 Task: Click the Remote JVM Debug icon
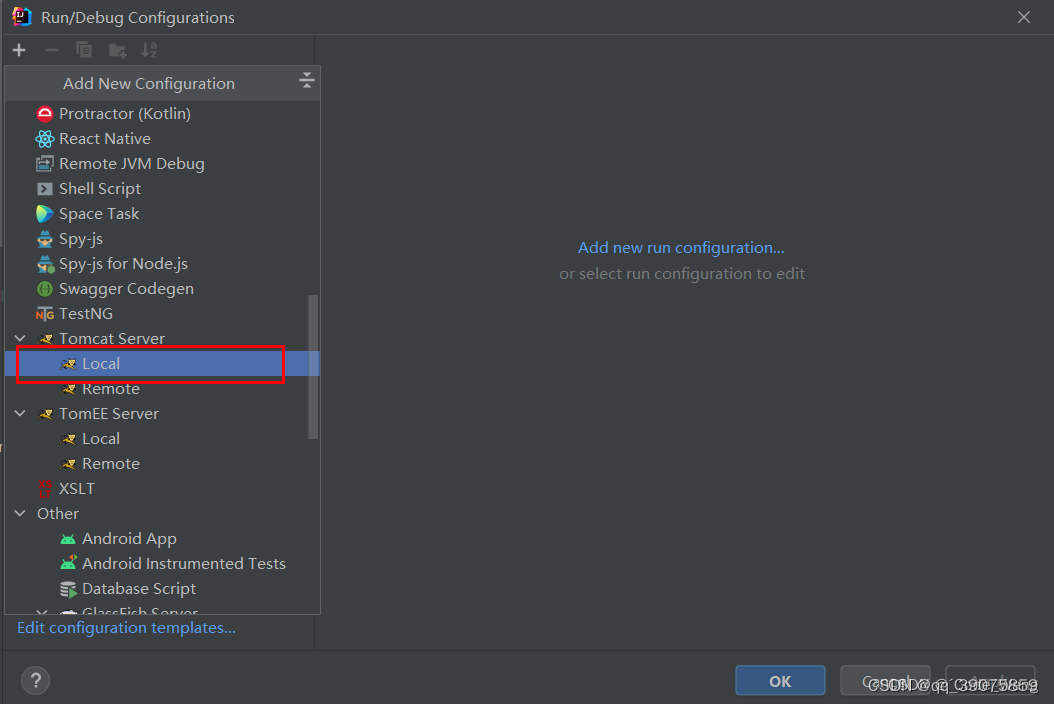tap(44, 163)
